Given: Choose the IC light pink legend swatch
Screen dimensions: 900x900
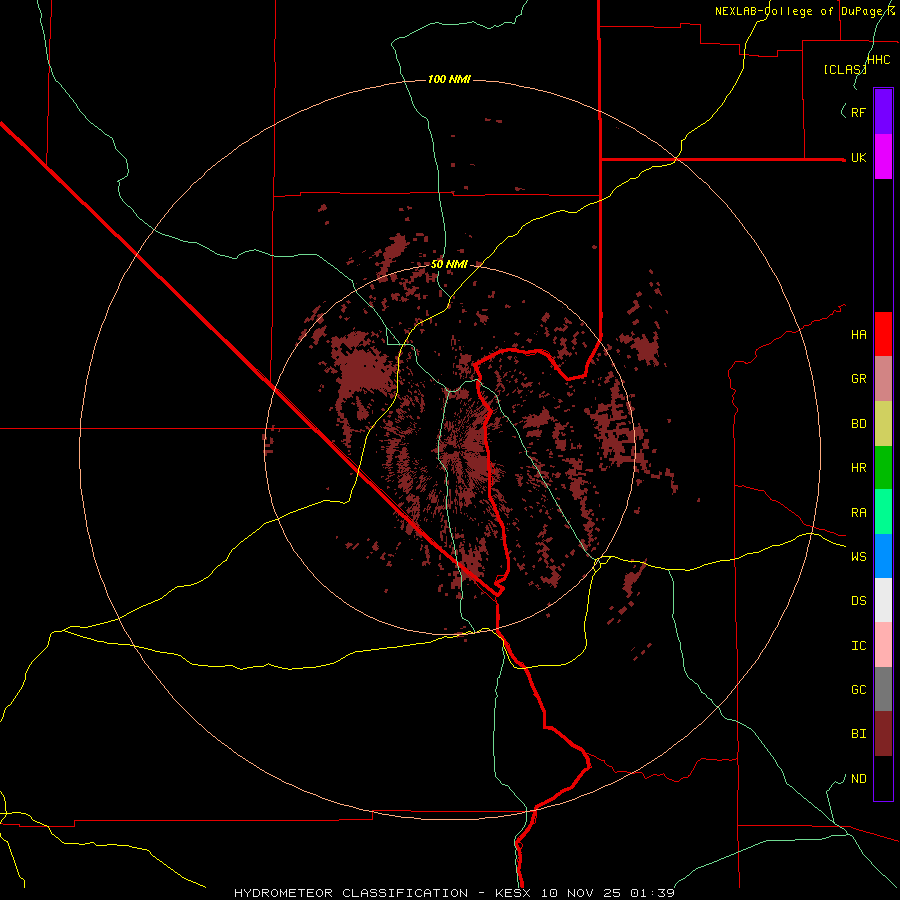Looking at the screenshot, I should [883, 645].
